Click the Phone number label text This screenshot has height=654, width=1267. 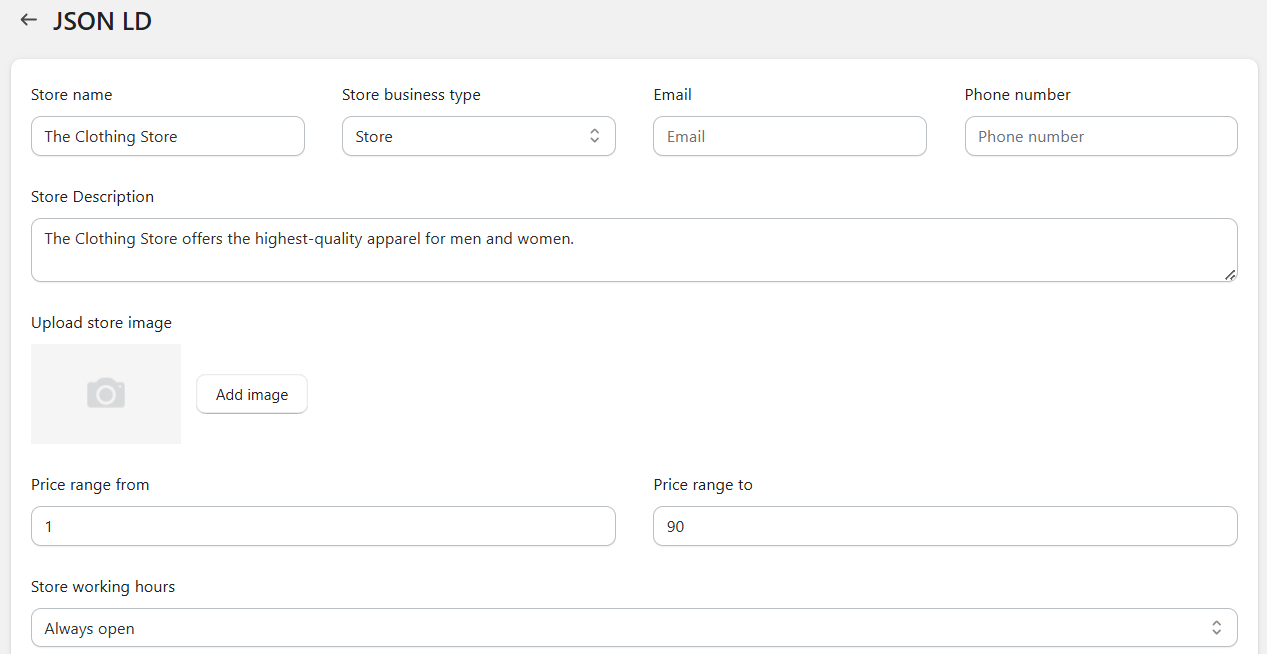pos(1017,95)
